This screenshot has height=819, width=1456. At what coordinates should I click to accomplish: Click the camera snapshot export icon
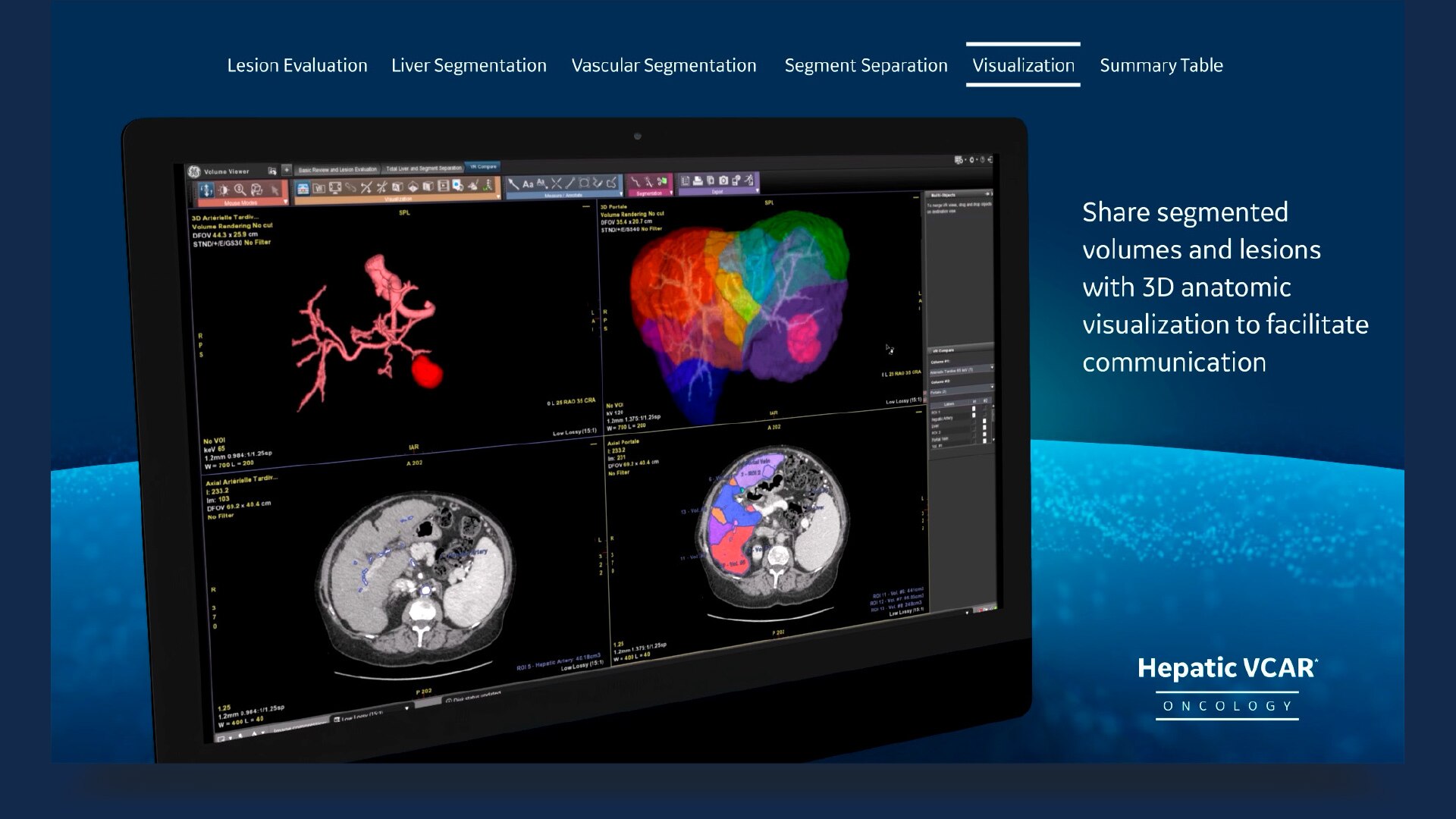click(723, 180)
